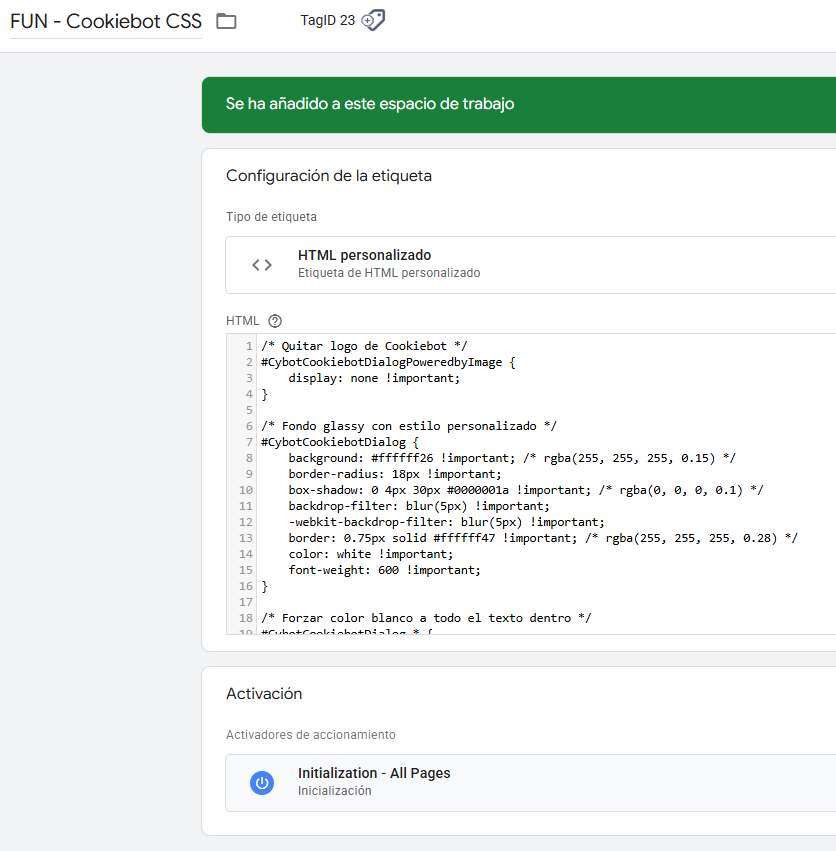Click the line starting 'background: #ffffff26'

point(511,458)
